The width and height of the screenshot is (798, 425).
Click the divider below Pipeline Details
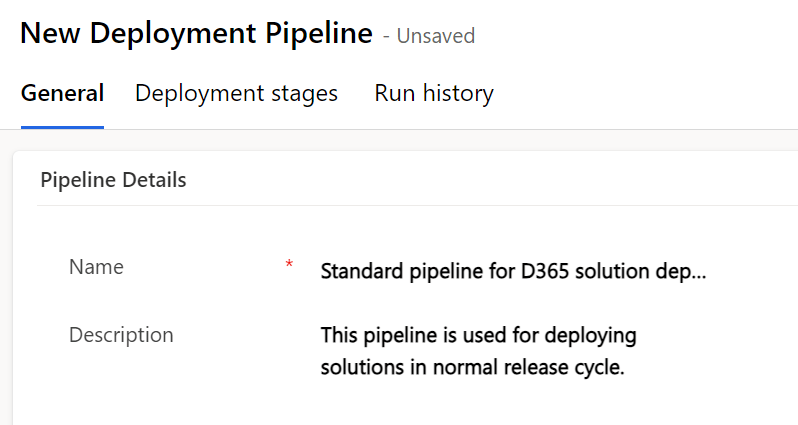(400, 206)
